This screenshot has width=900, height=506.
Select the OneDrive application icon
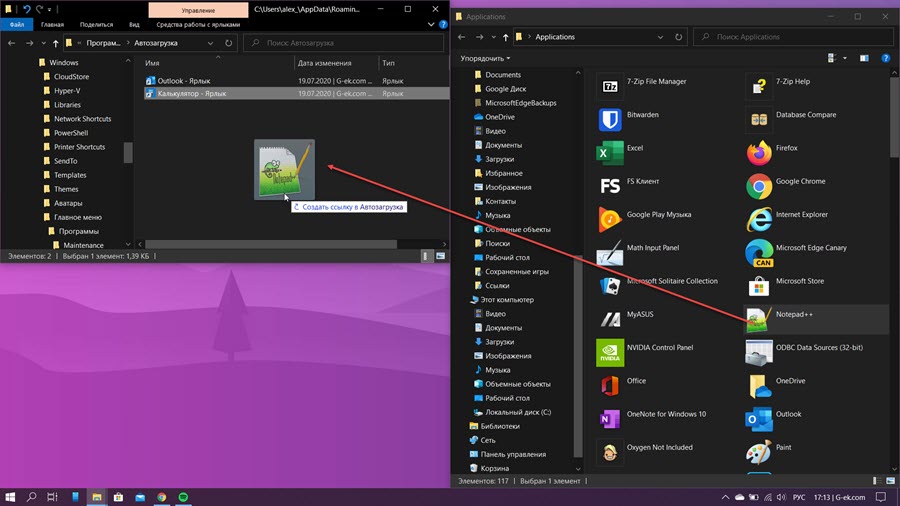(759, 386)
